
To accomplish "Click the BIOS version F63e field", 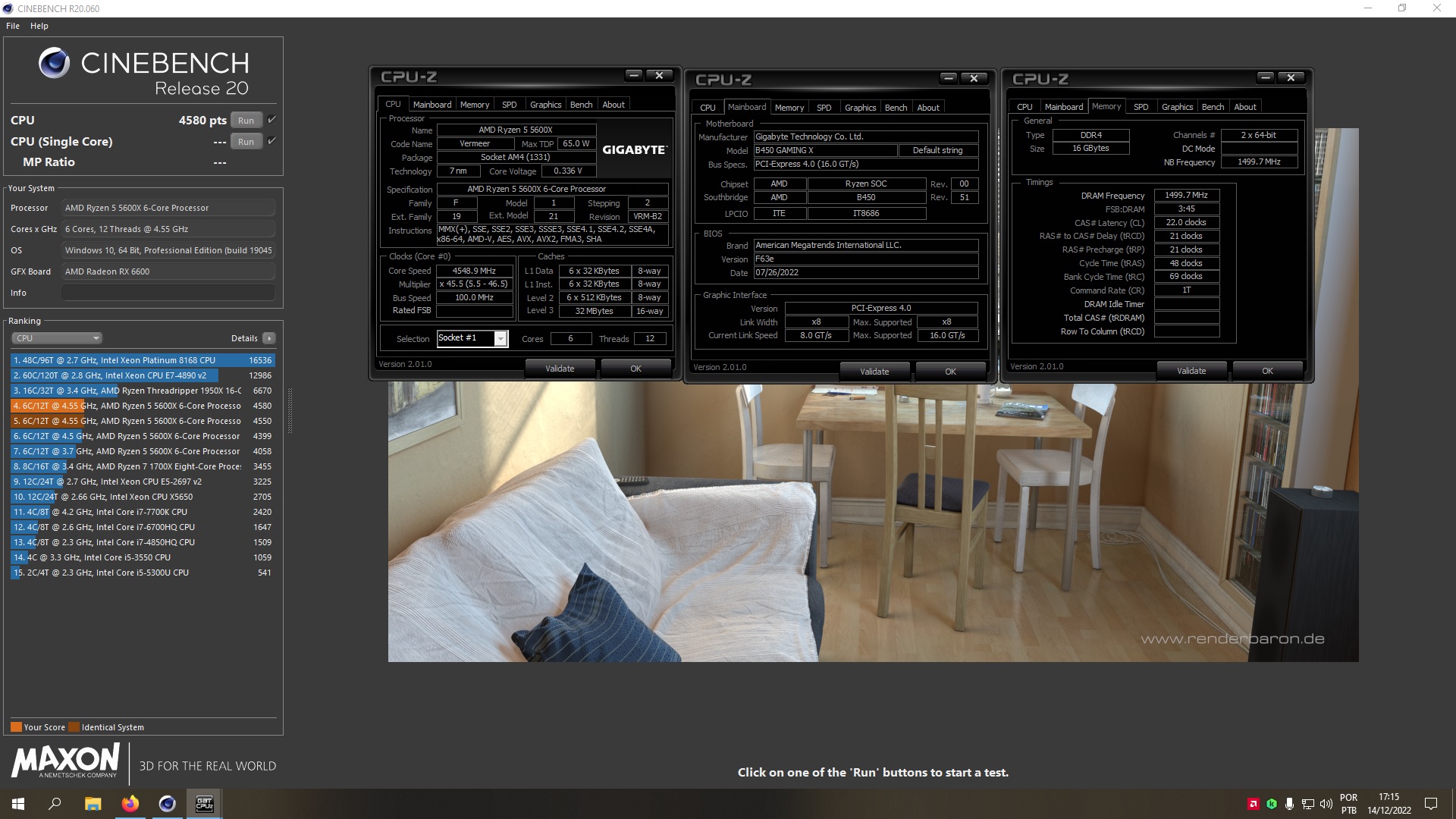I will [865, 259].
